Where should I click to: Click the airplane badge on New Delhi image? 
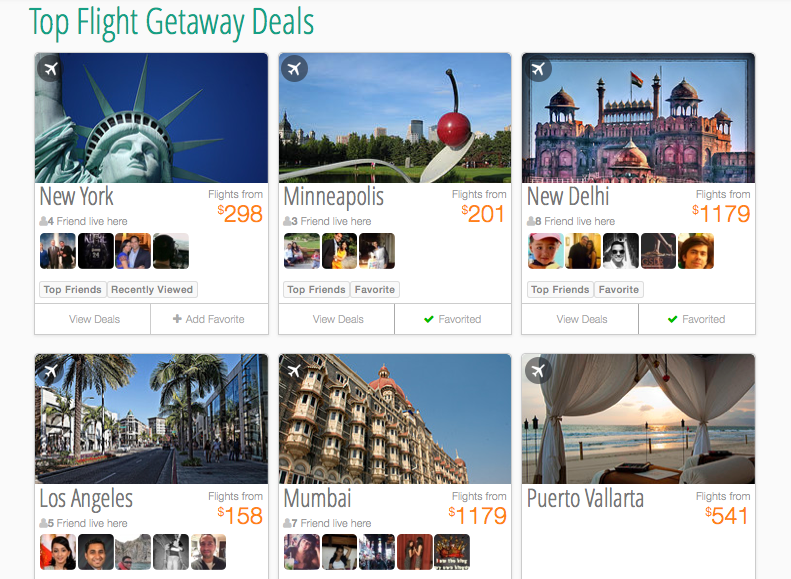tap(538, 68)
